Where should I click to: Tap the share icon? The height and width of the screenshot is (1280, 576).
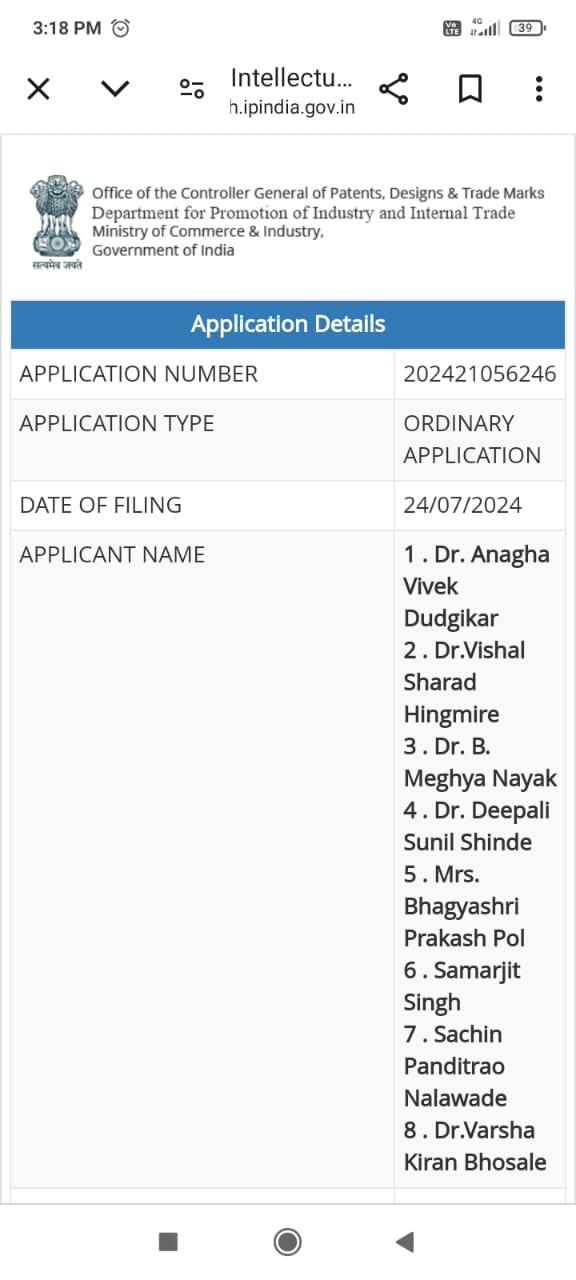(x=394, y=89)
